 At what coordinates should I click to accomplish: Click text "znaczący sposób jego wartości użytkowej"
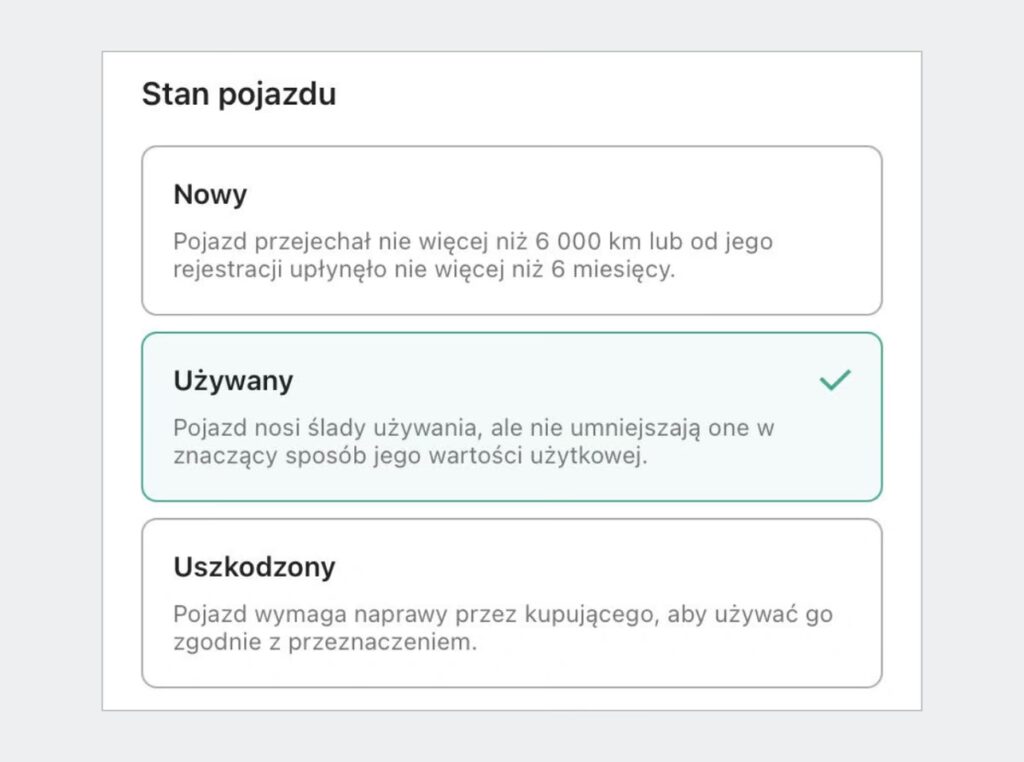(410, 456)
